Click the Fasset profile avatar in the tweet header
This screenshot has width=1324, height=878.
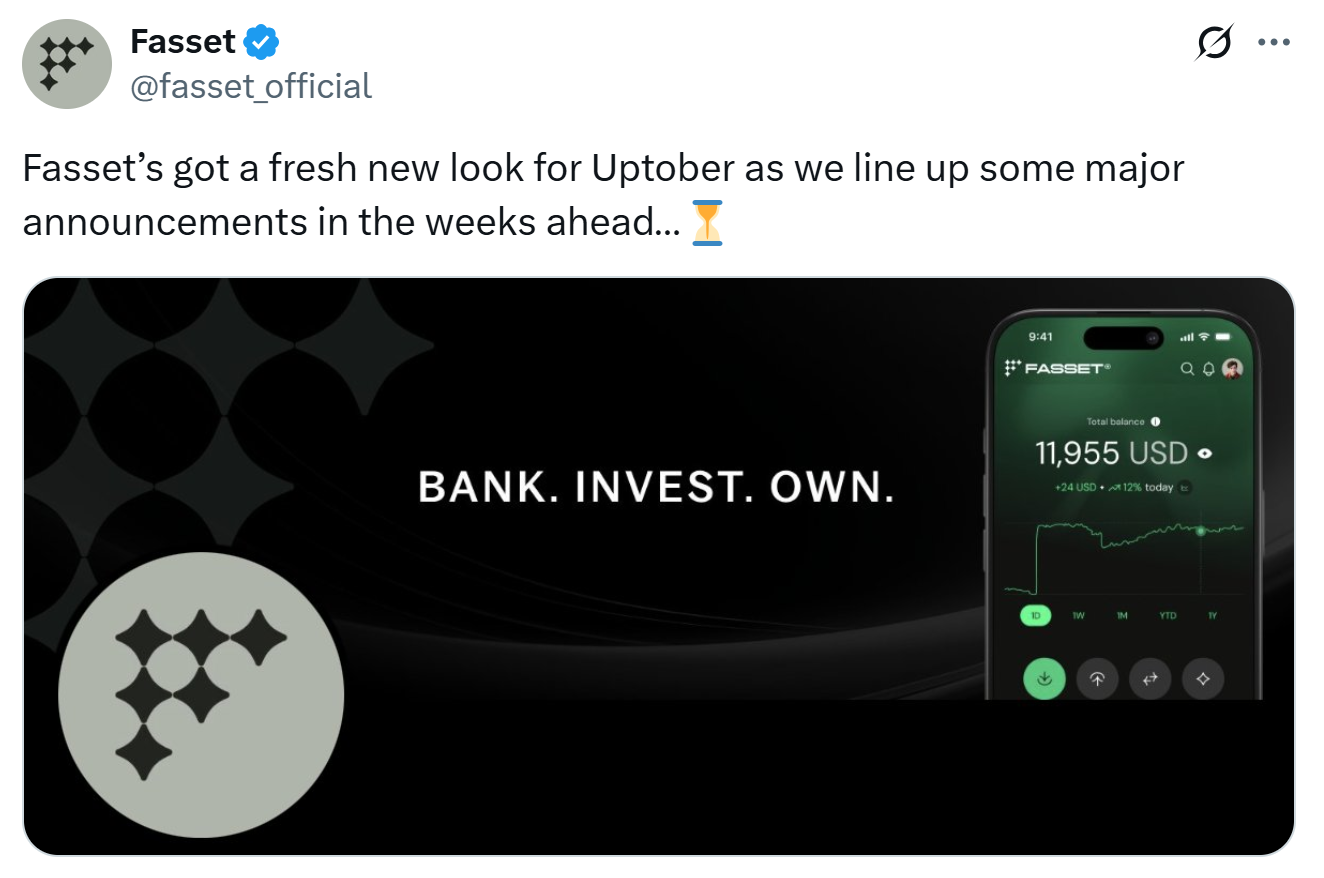pos(66,63)
